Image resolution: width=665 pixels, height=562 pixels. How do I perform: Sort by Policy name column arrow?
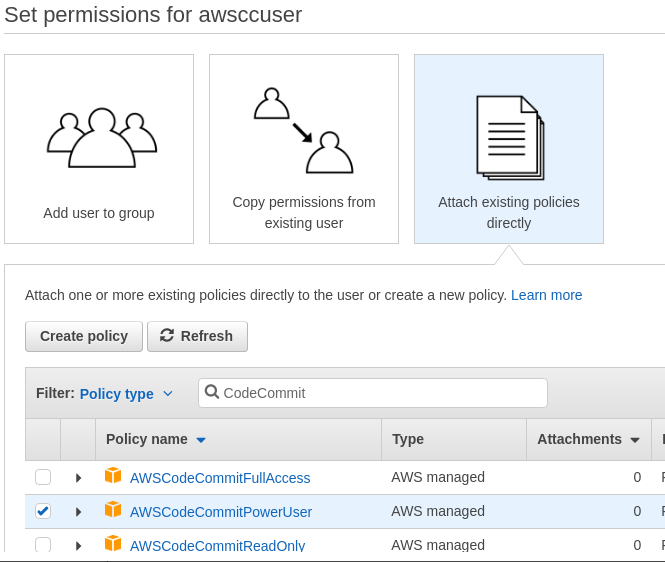[x=201, y=440]
